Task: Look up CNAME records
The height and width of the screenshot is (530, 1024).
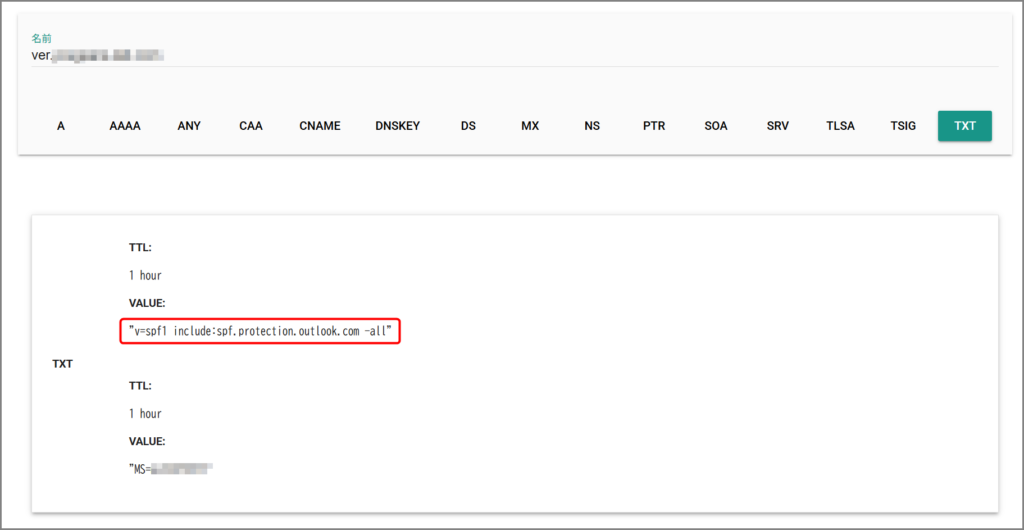Action: (x=320, y=126)
